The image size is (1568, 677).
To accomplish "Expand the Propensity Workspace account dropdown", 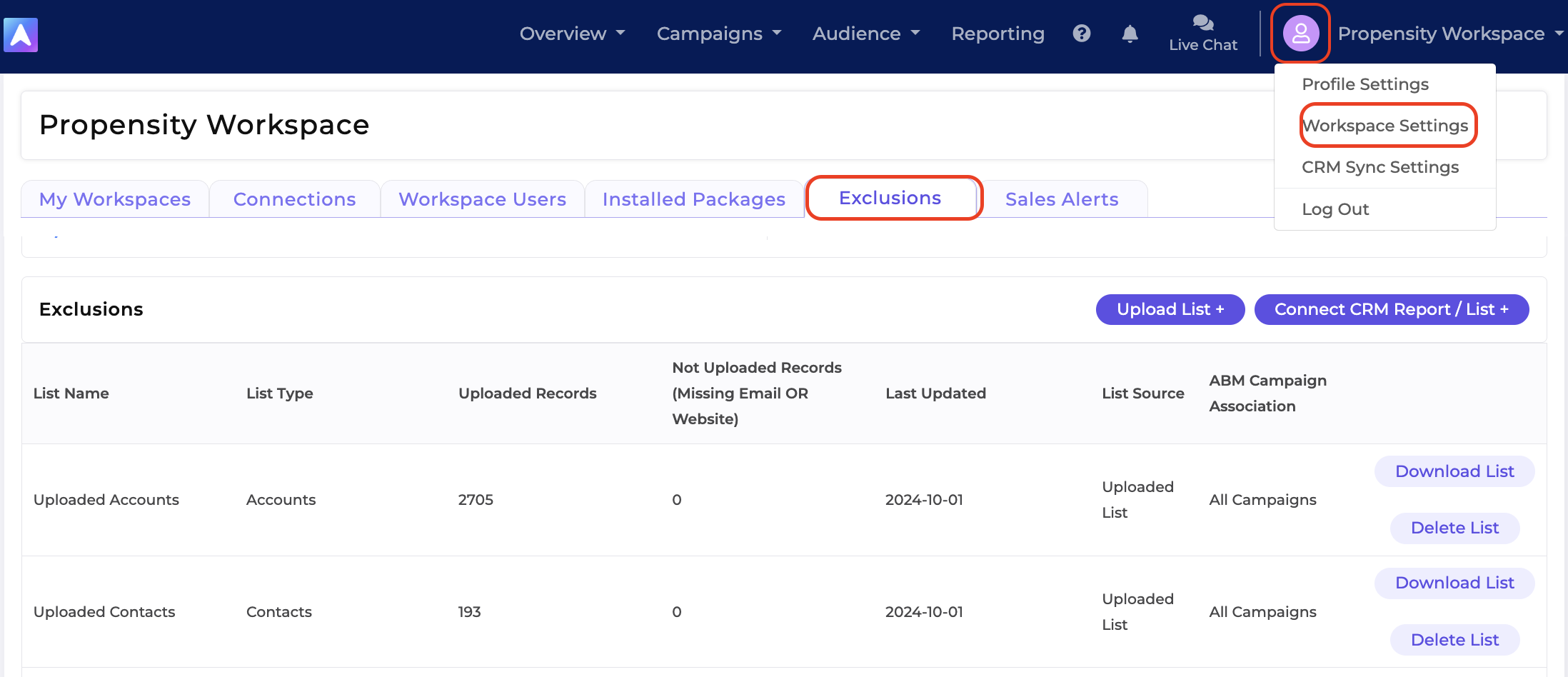I will (x=1449, y=34).
